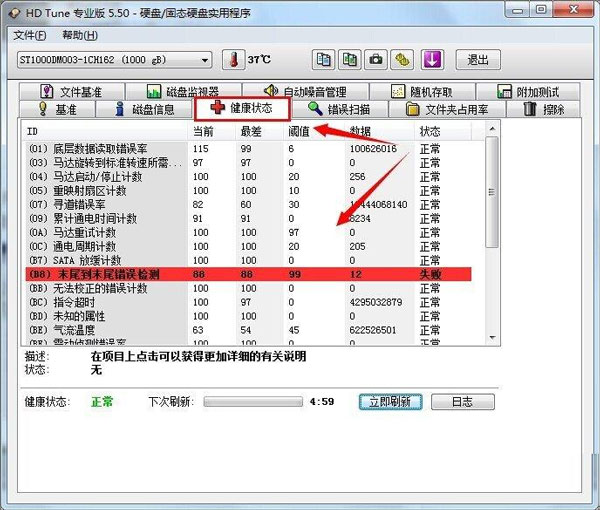Switch to the 文件夹占用率 tab
600x510 pixels.
tap(447, 109)
